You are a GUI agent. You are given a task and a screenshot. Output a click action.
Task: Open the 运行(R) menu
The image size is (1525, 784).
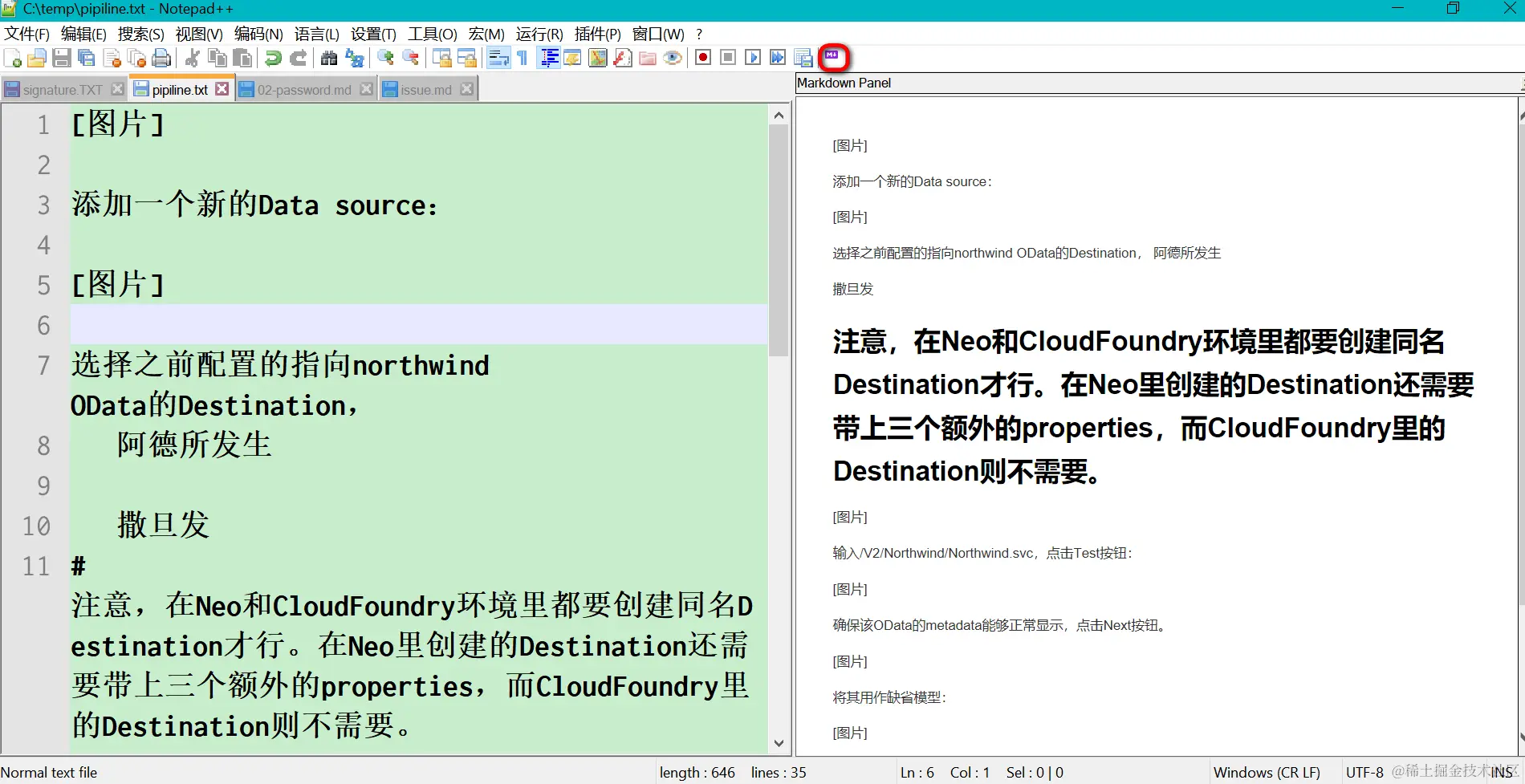click(539, 34)
